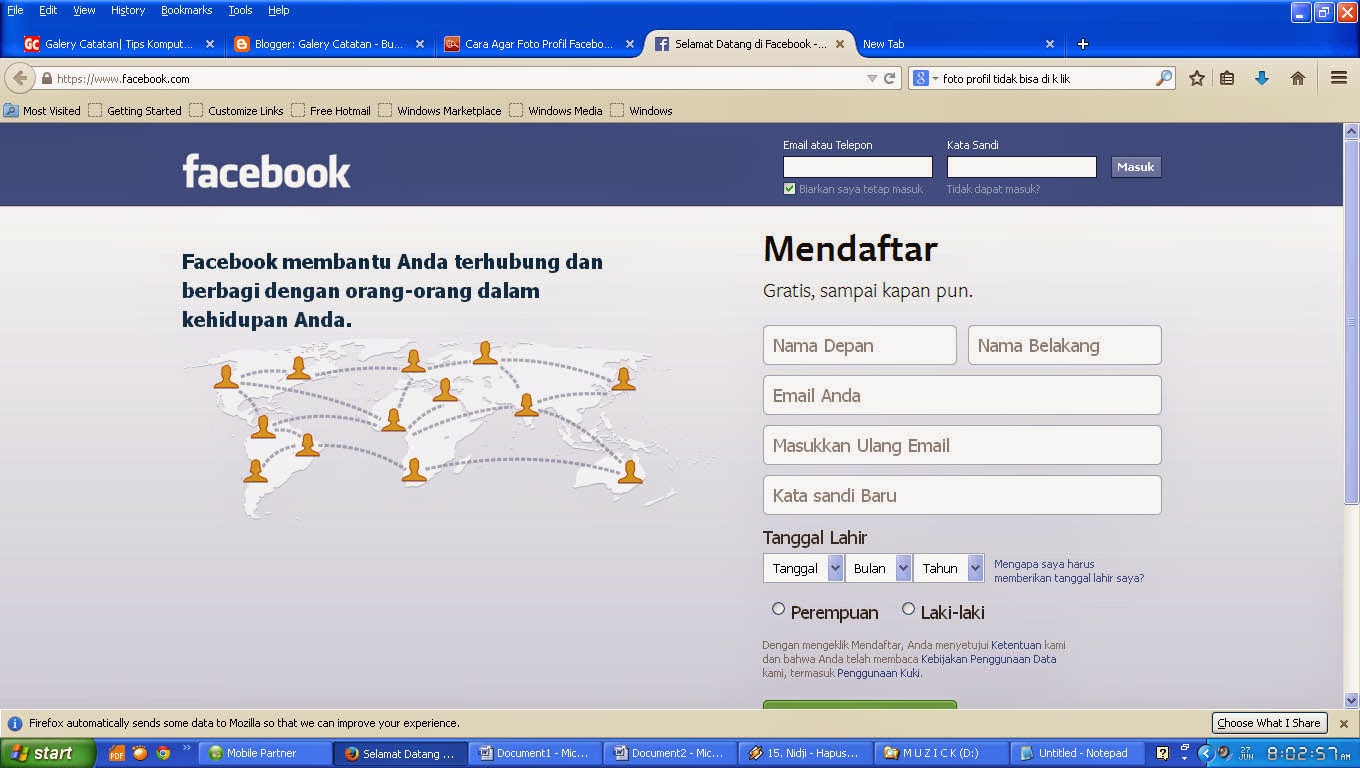
Task: Click the Facebook logo
Action: [266, 171]
